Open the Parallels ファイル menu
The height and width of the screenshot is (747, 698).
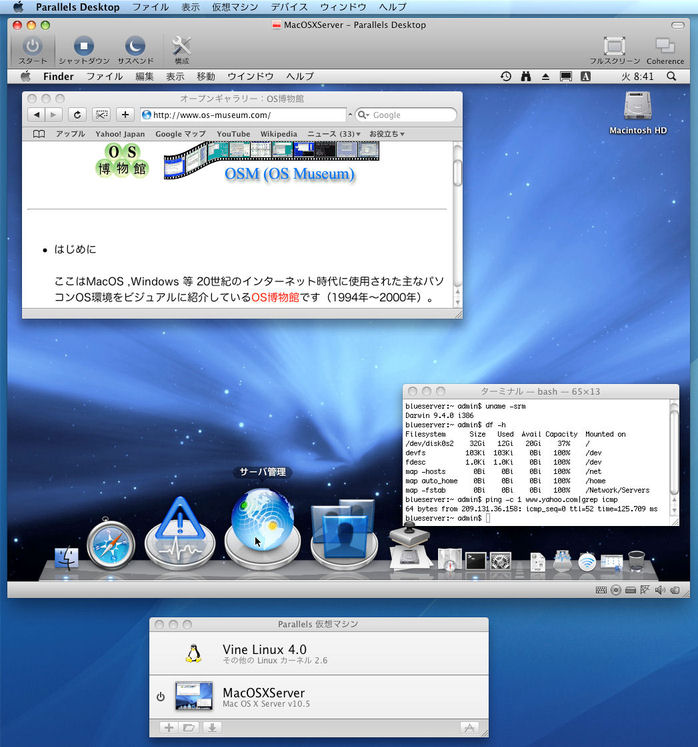point(150,7)
